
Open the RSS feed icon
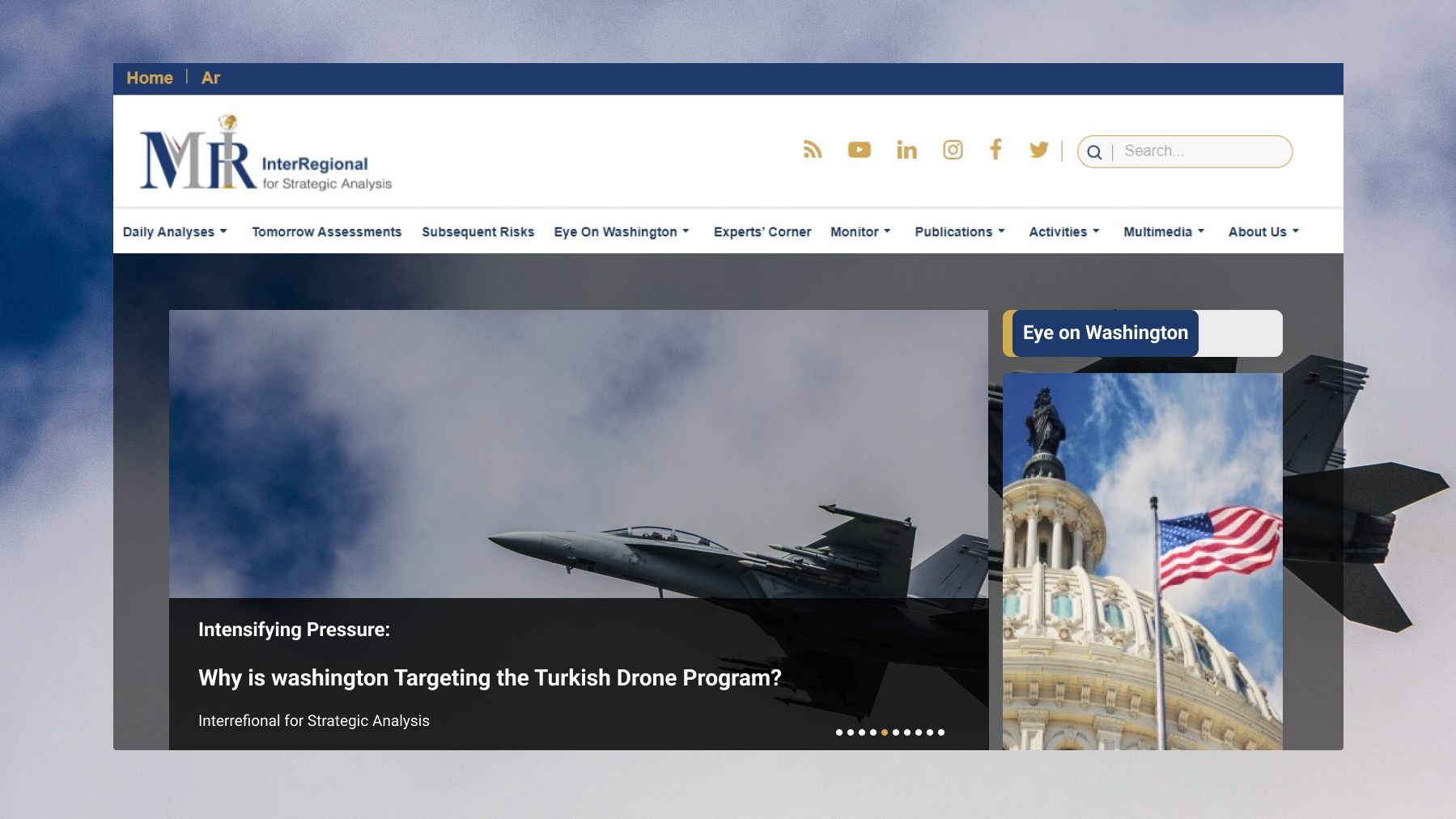(x=812, y=150)
